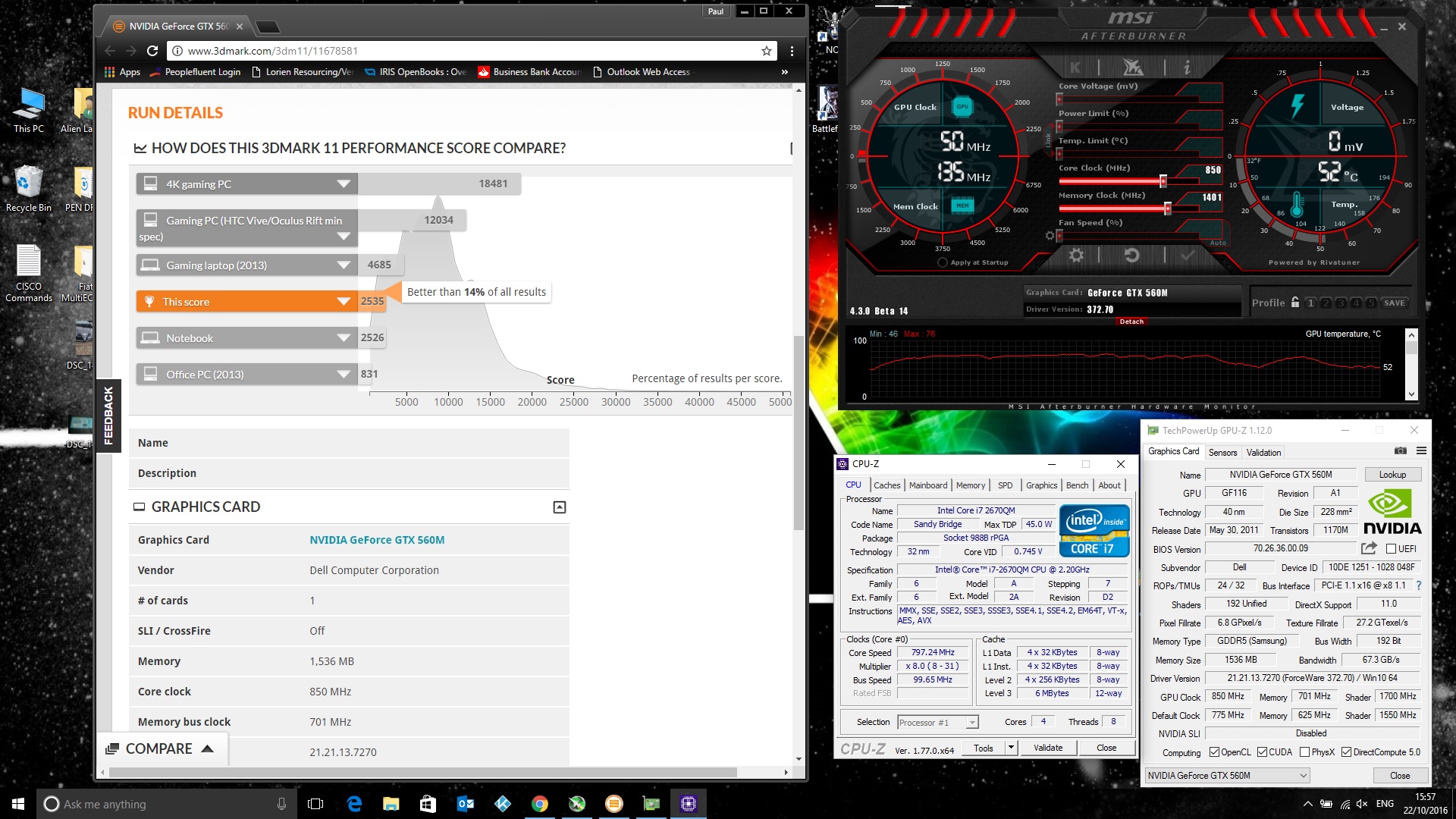Image resolution: width=1456 pixels, height=819 pixels.
Task: Launch Kombustor via the K icon
Action: [1075, 67]
